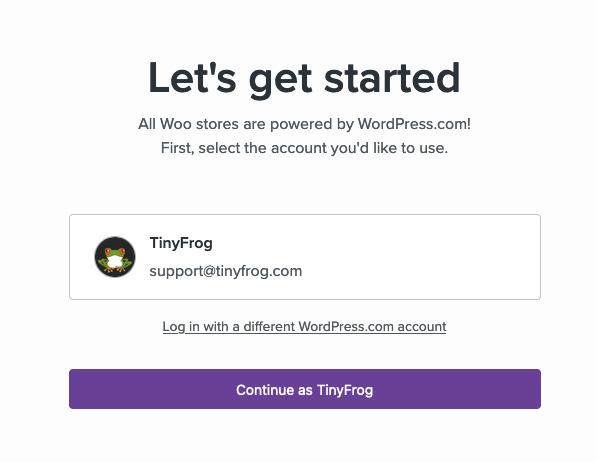Open Log in with a different WordPress.com account
596x462 pixels.
(x=304, y=327)
